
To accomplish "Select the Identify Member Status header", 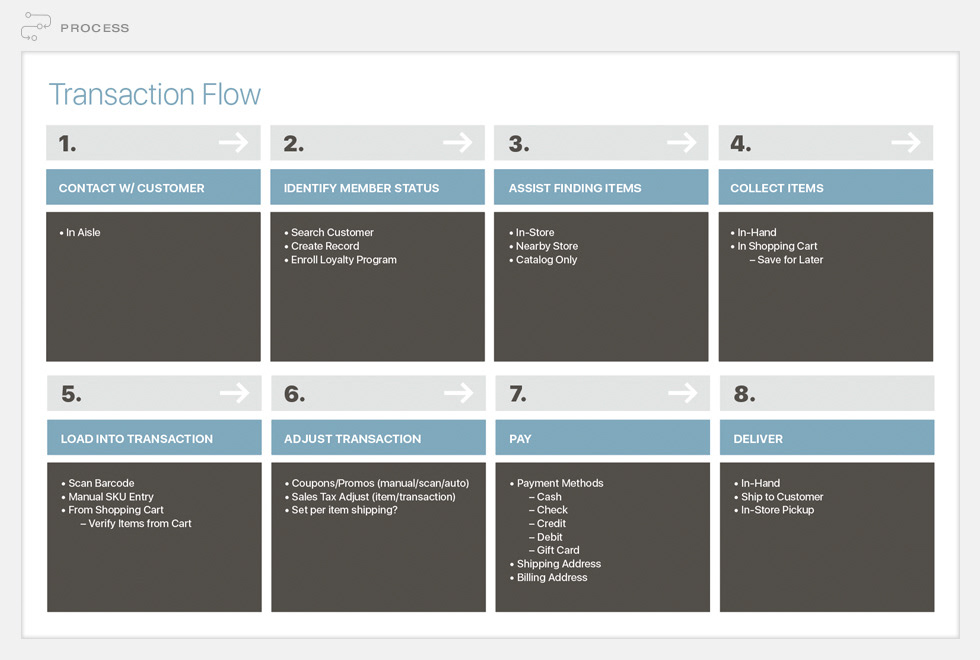I will [378, 187].
